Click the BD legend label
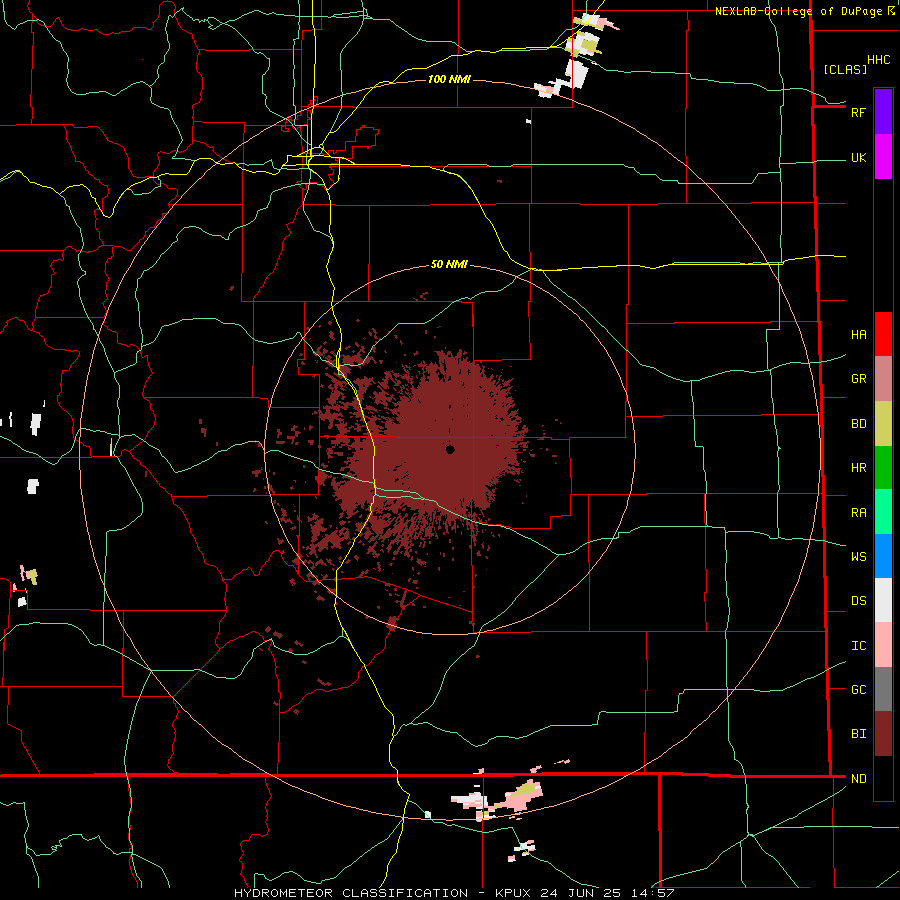900x900 pixels. pos(858,423)
